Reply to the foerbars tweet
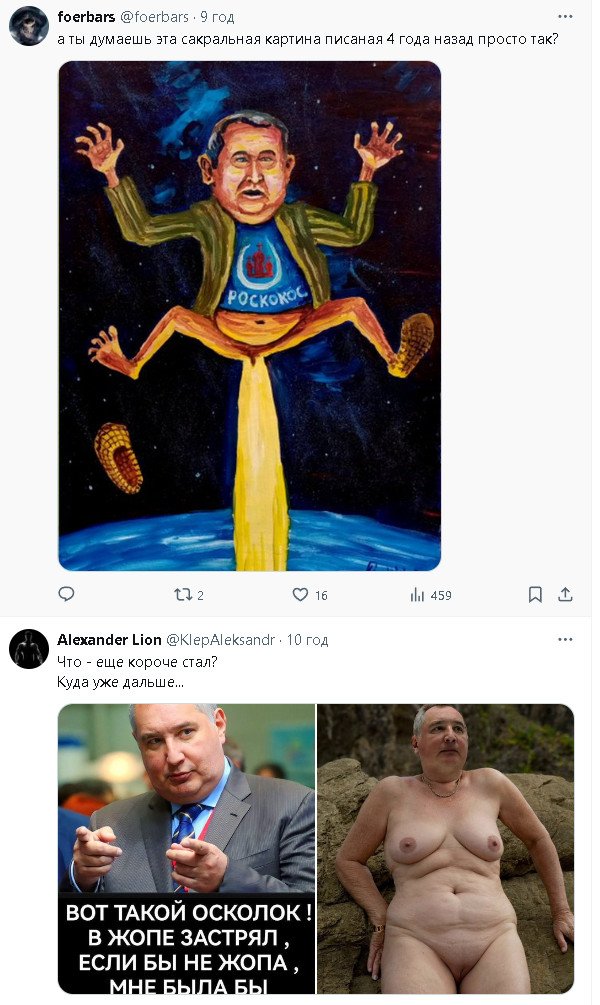The width and height of the screenshot is (600, 1005). 67,594
